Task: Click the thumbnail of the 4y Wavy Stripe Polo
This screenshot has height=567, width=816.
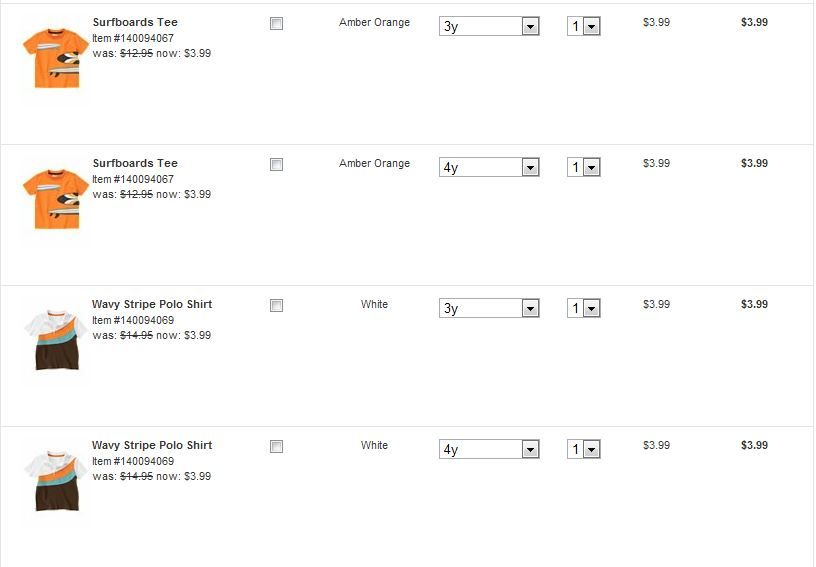Action: coord(55,481)
